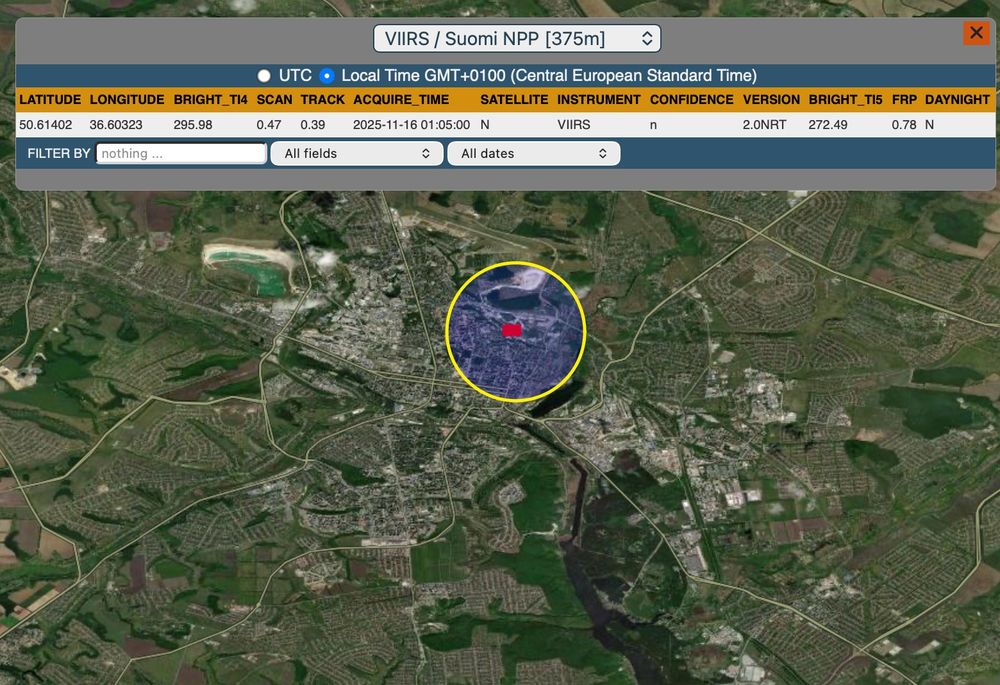1000x685 pixels.
Task: Click acquire time 2025-11-16 01:05:00
Action: tap(411, 125)
